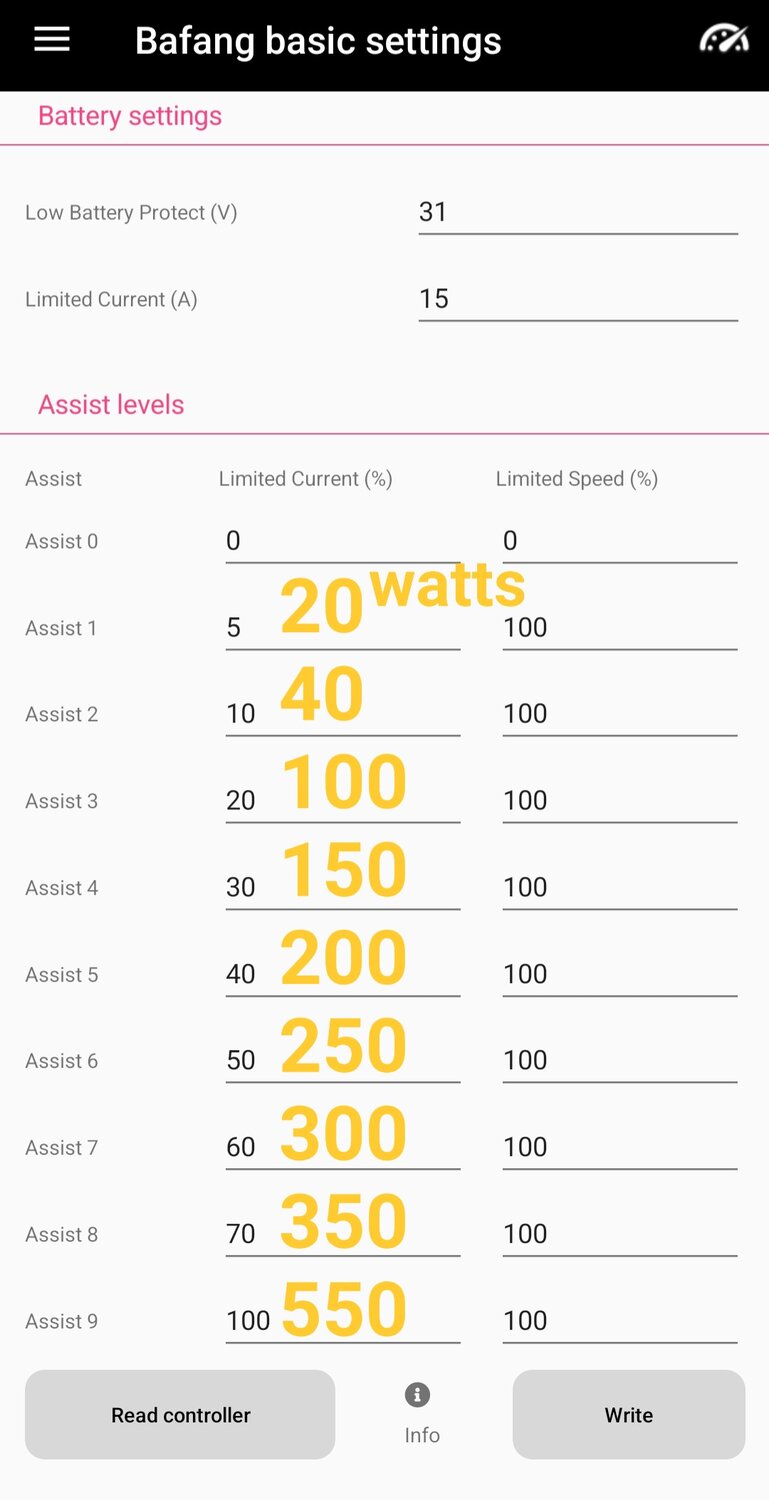
Task: Tap the speedometer dashboard icon
Action: pyautogui.click(x=723, y=40)
